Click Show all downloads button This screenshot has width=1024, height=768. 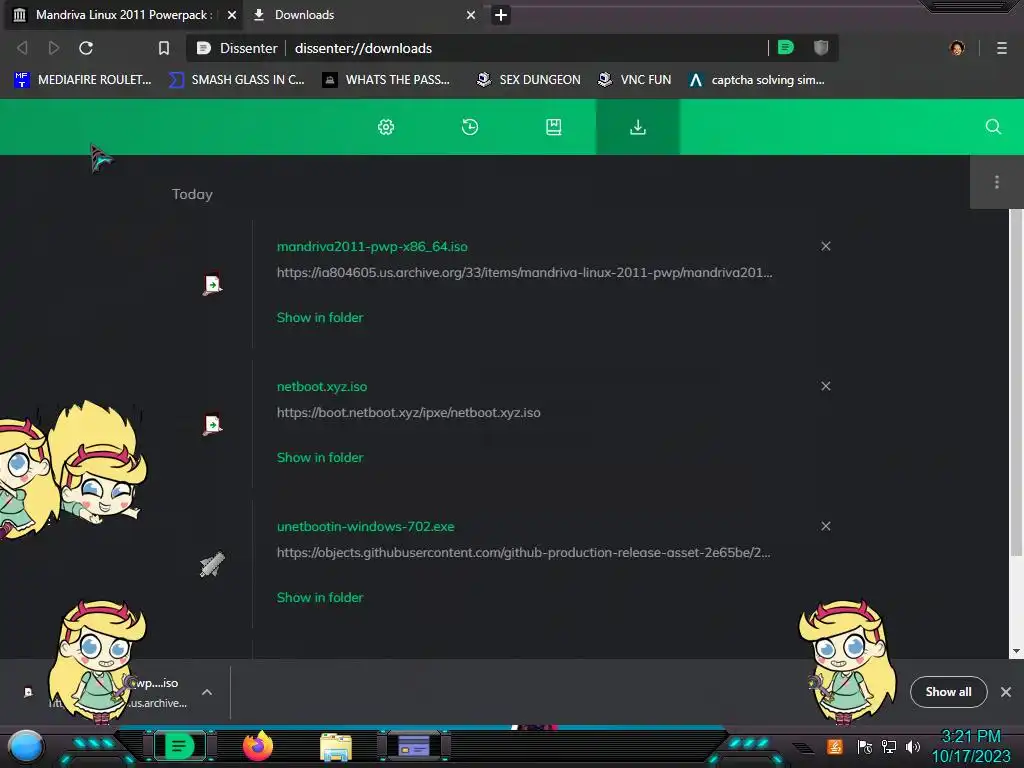click(948, 692)
